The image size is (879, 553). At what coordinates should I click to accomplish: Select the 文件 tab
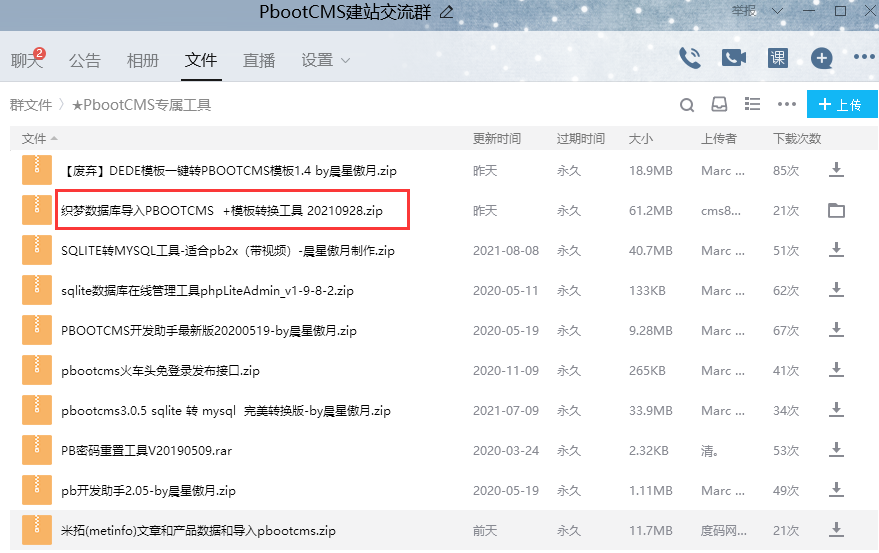[201, 60]
